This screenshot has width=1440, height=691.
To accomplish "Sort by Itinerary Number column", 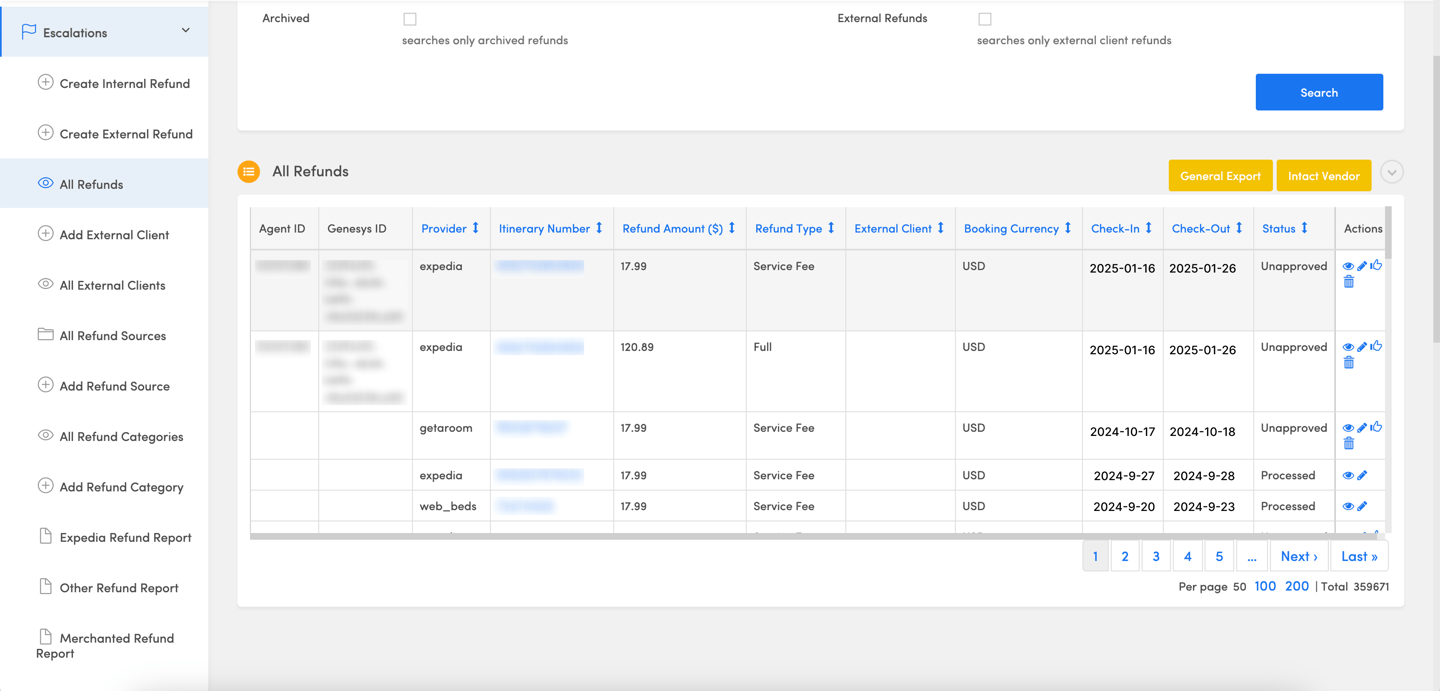I will 551,228.
